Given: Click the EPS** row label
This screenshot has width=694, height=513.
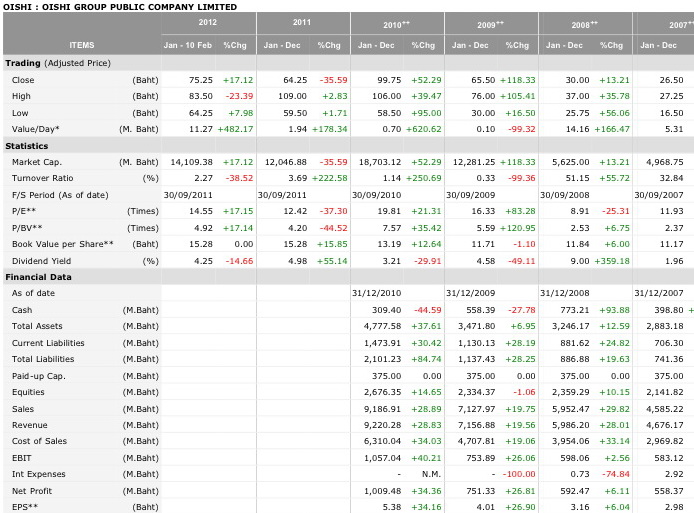Looking at the screenshot, I should point(25,507).
